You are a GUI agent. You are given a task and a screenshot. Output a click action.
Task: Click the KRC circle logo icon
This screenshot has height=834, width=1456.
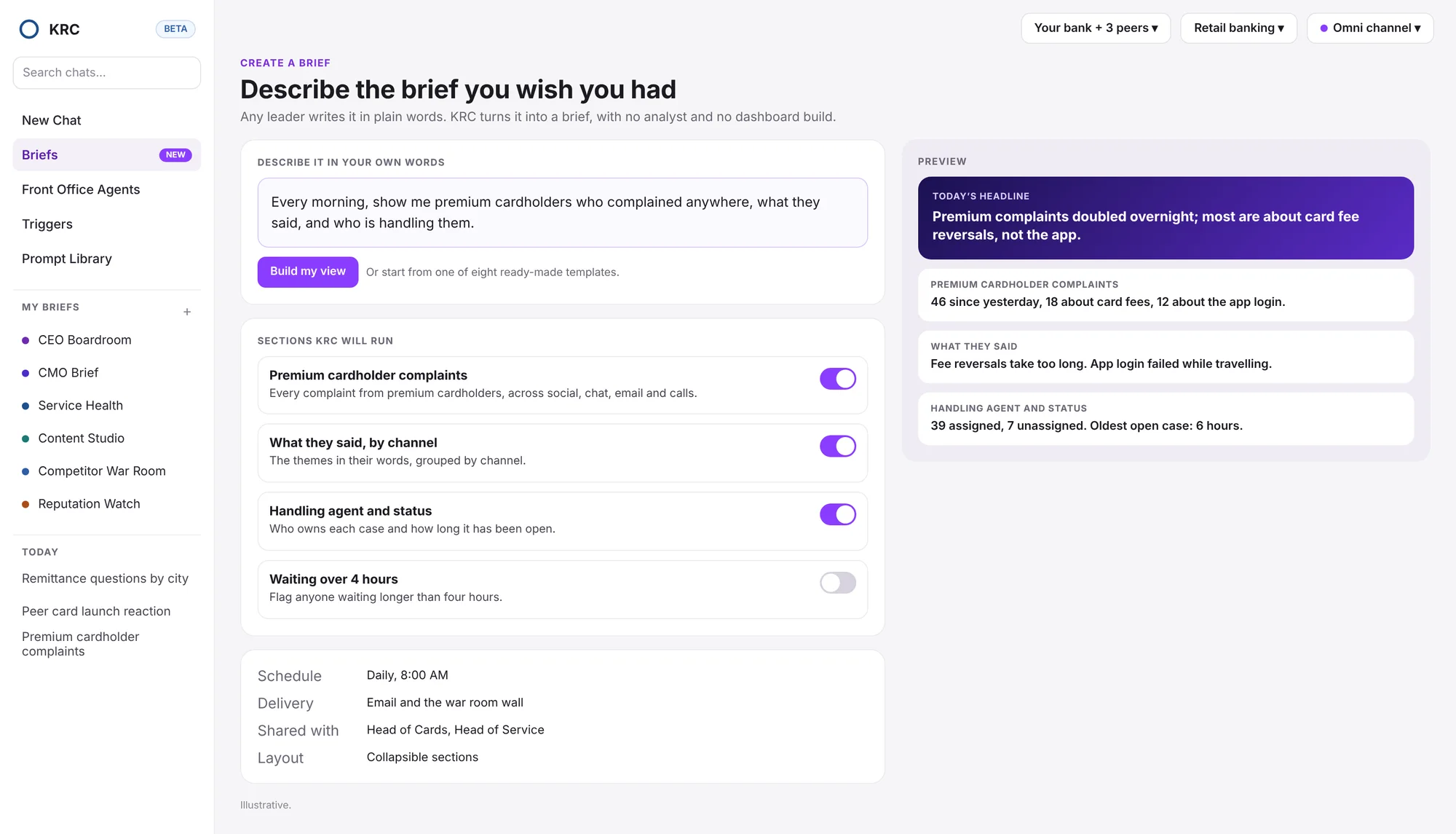pyautogui.click(x=29, y=29)
